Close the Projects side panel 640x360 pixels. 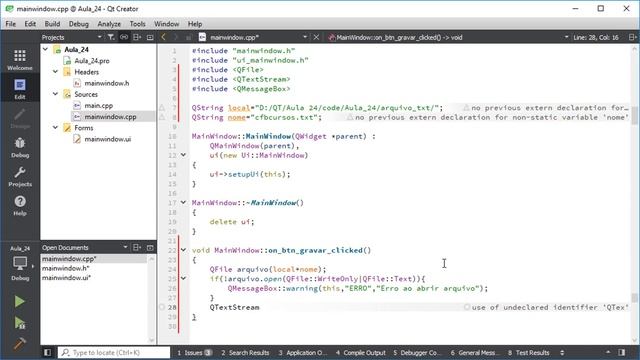pyautogui.click(x=150, y=37)
